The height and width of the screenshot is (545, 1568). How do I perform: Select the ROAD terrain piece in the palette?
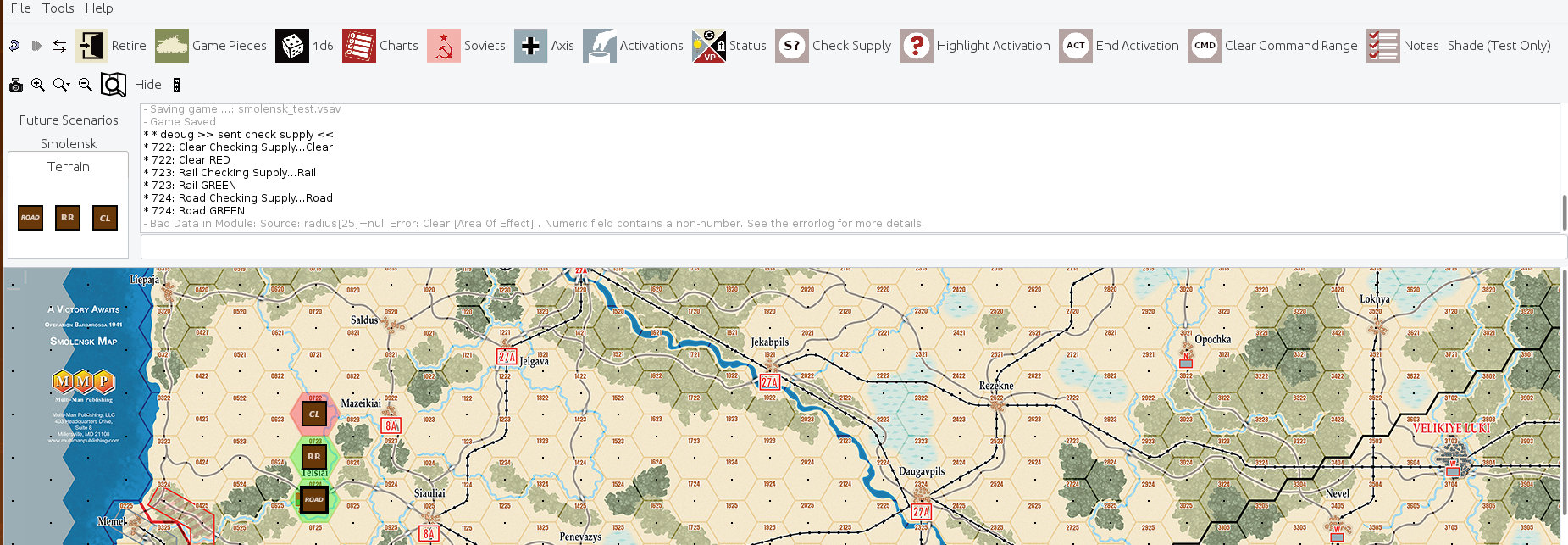(x=30, y=218)
